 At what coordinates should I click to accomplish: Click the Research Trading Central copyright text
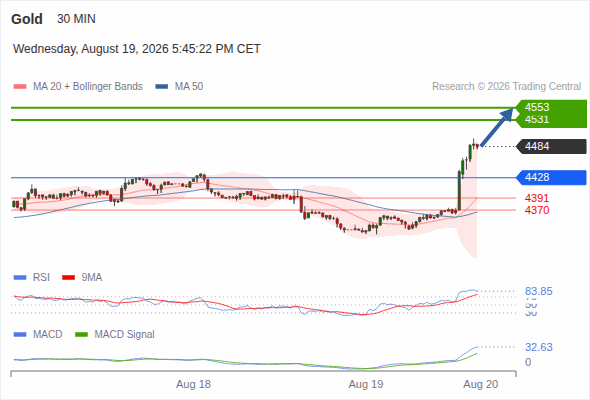tap(506, 87)
